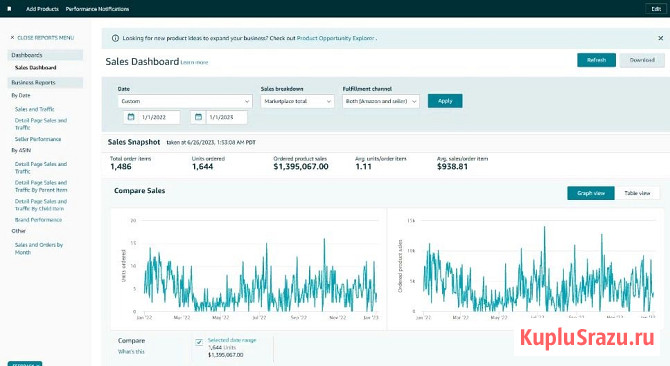Click the By Date heading in sidebar
This screenshot has height=366, width=670.
[21, 95]
